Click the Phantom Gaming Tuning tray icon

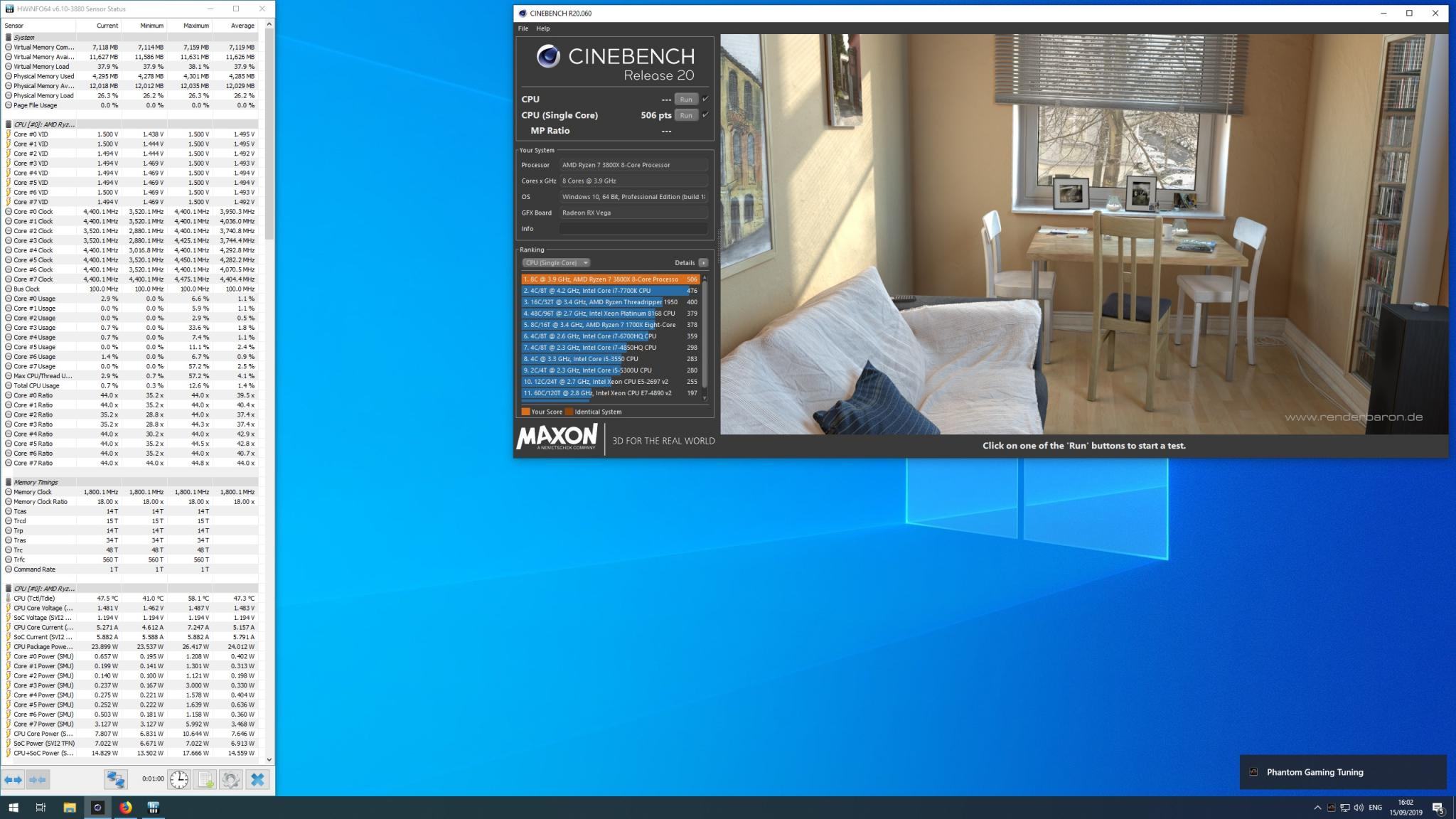pyautogui.click(x=1331, y=808)
